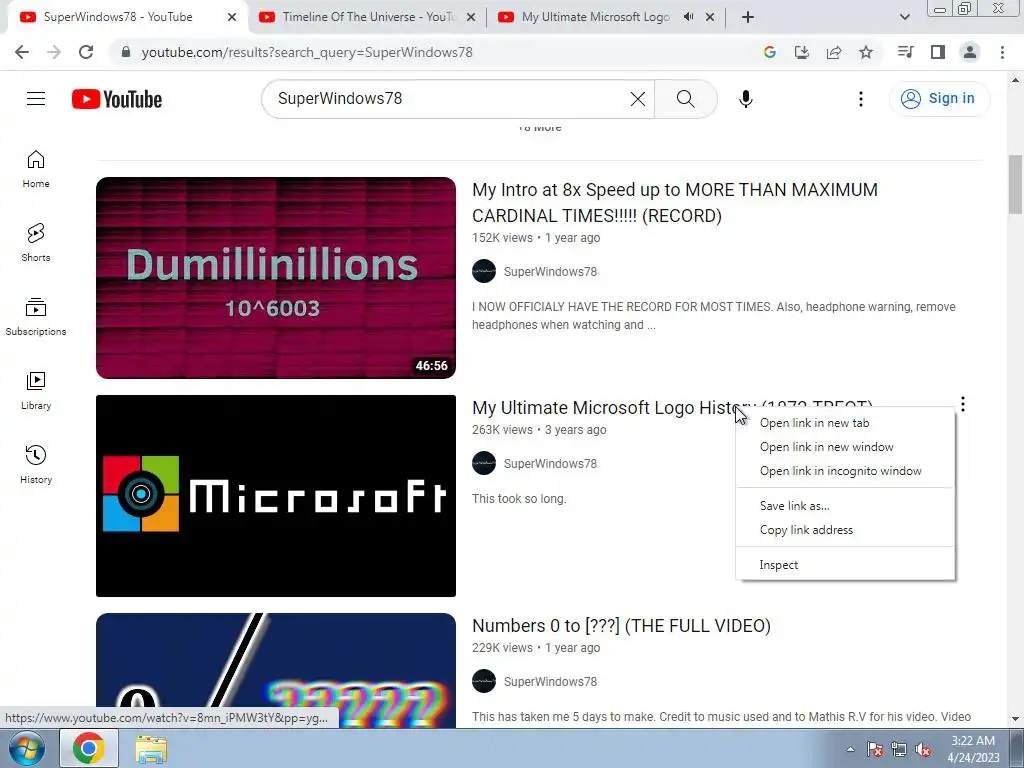Click the page vertical scrollbar thumb

tap(1015, 184)
